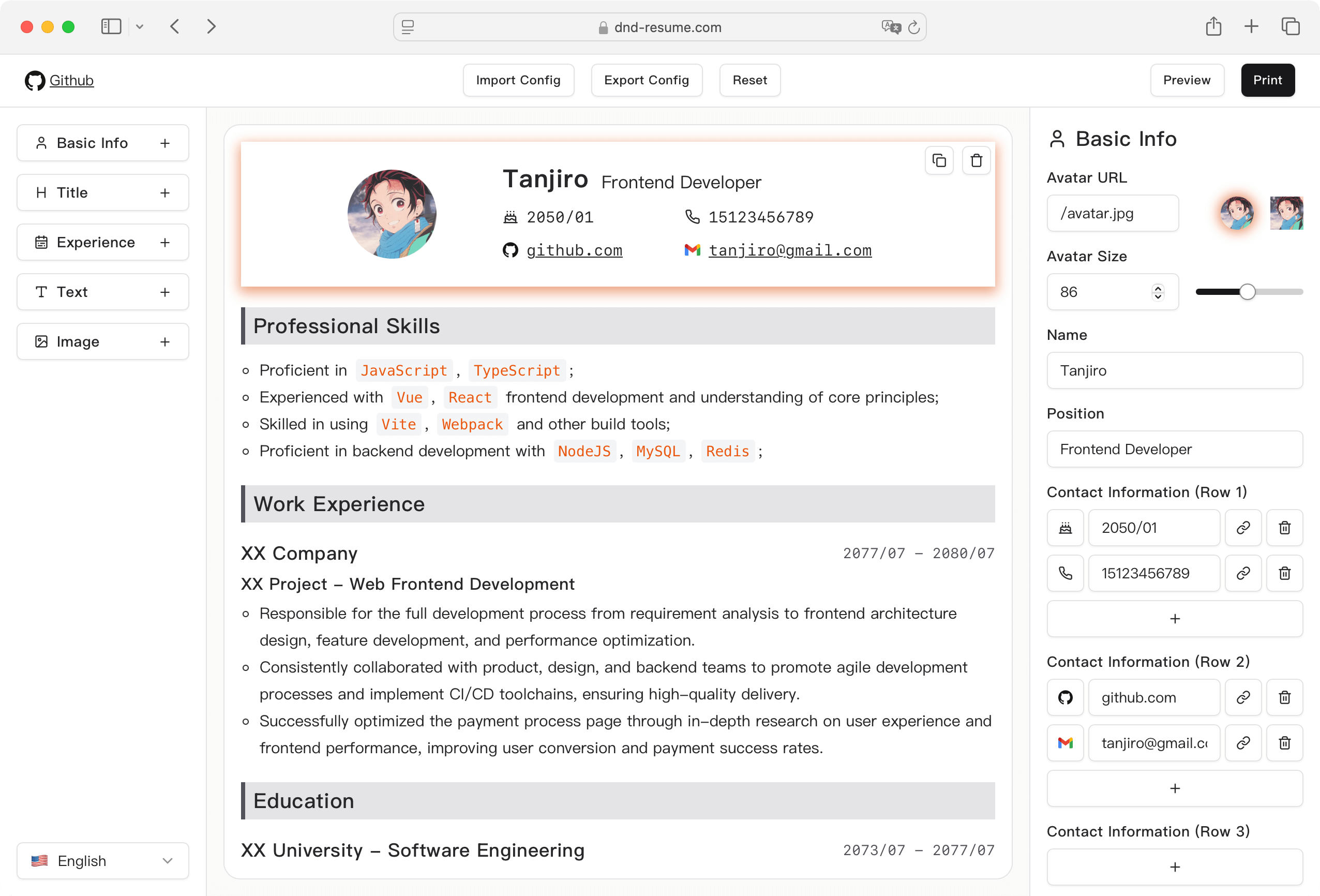
Task: Select the round avatar style
Action: click(x=1237, y=213)
